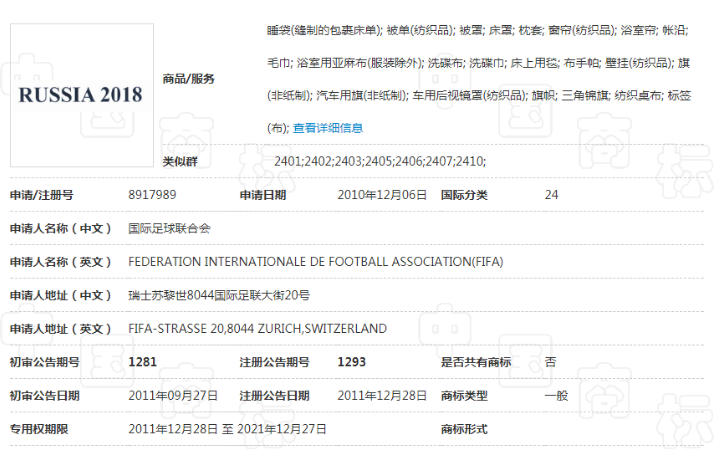The image size is (727, 461).
Task: Select shared trademark value 否
Action: (x=550, y=362)
